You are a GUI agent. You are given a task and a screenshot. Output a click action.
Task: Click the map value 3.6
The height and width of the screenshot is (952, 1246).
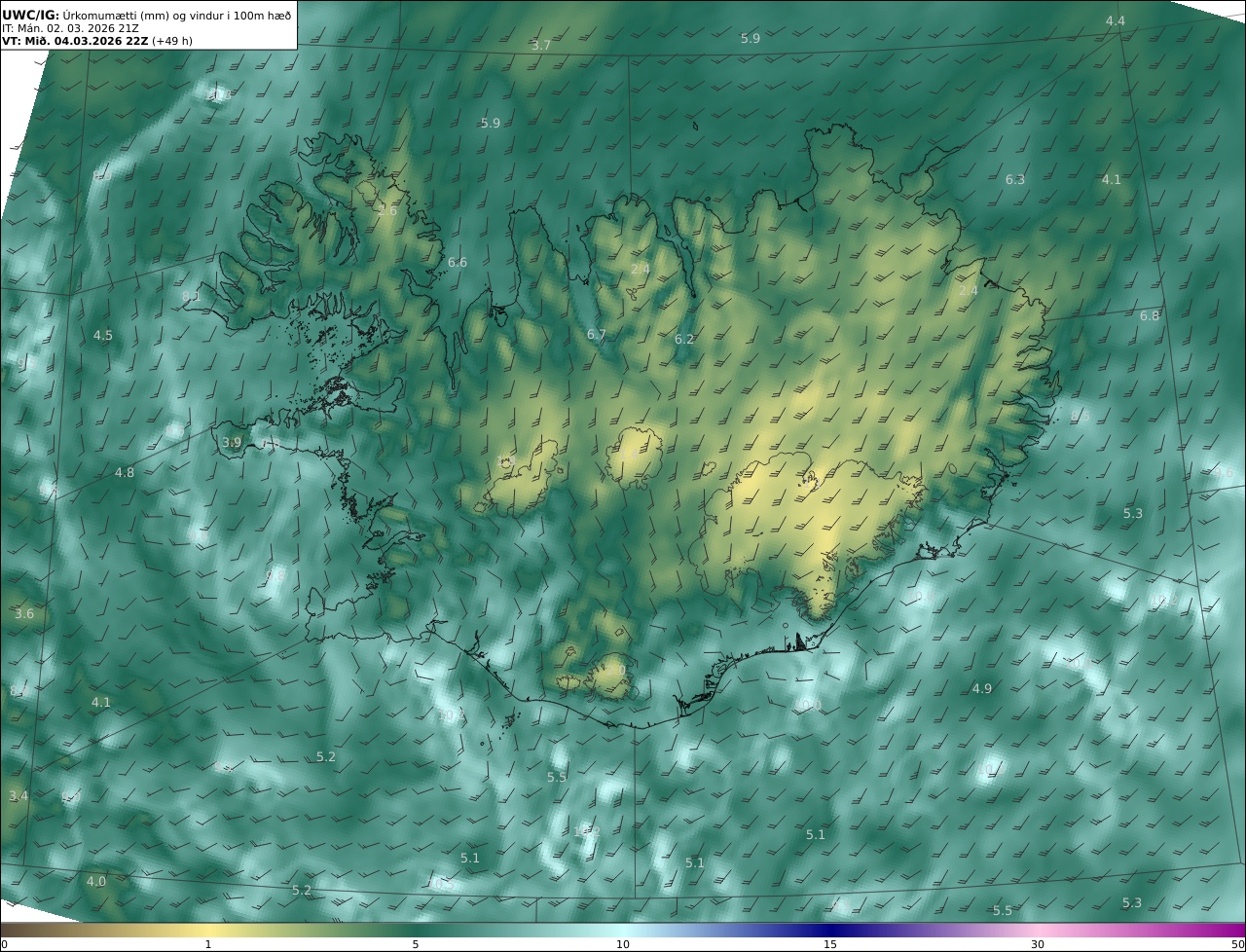pyautogui.click(x=24, y=614)
